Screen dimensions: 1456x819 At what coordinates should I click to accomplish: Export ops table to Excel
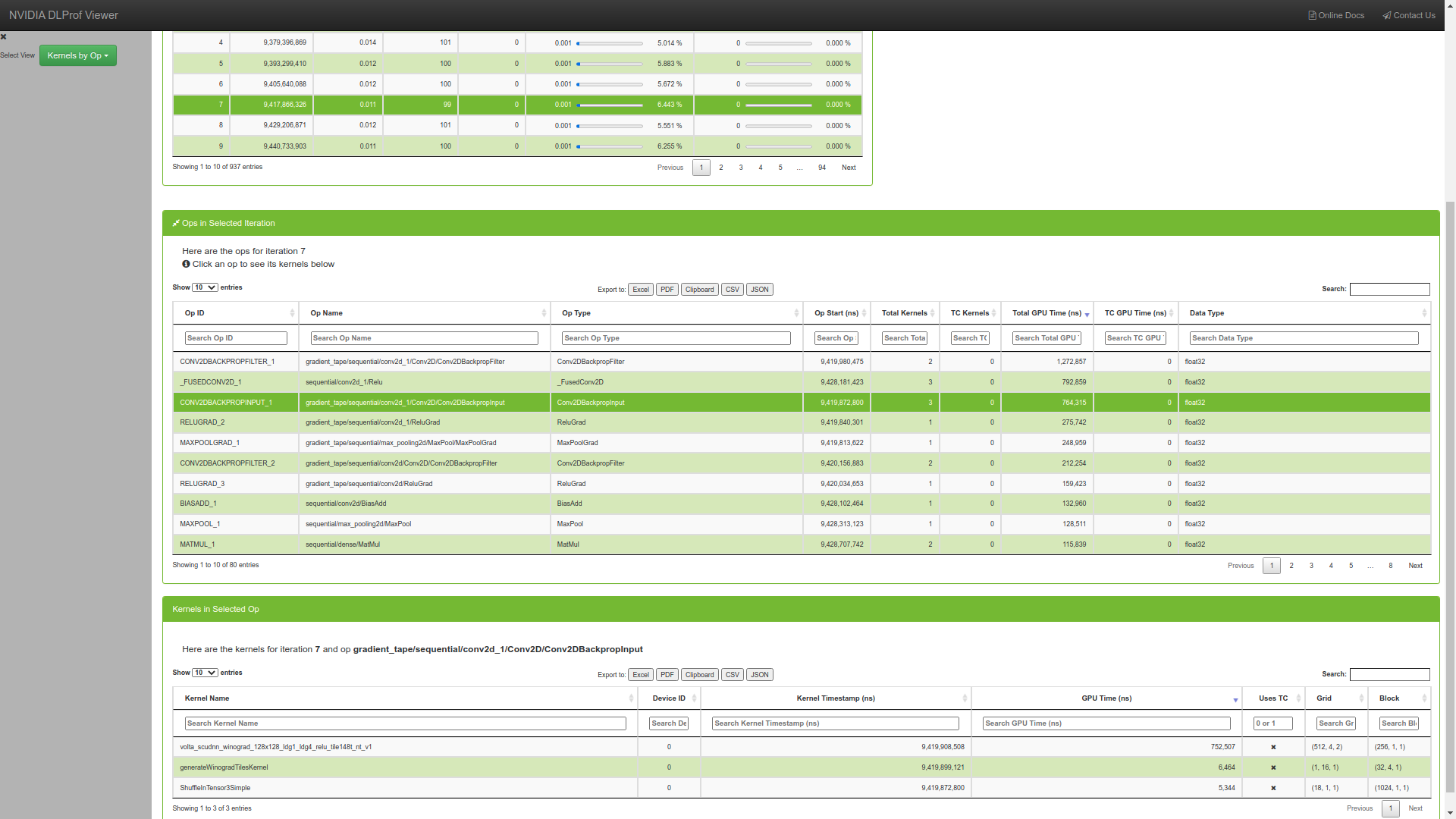[x=640, y=290]
